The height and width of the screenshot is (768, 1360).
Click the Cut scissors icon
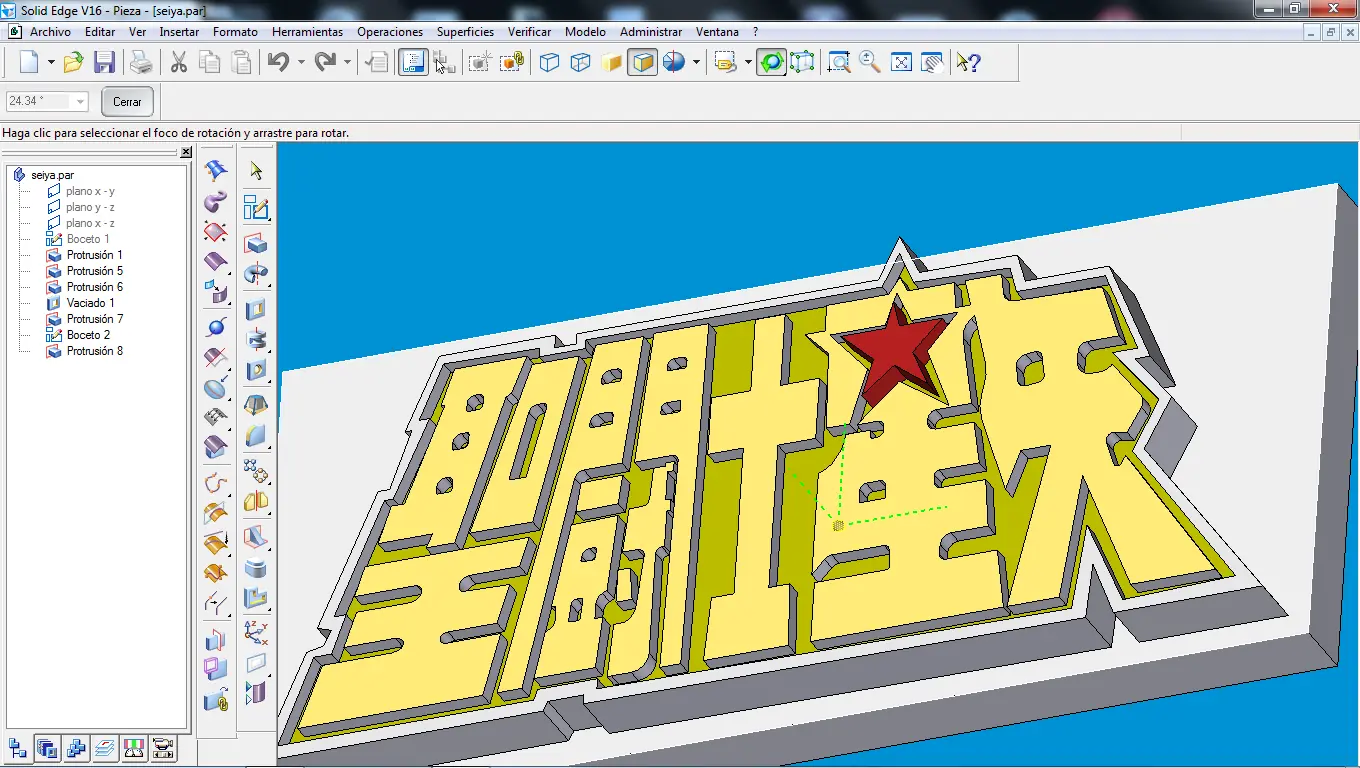pos(179,63)
